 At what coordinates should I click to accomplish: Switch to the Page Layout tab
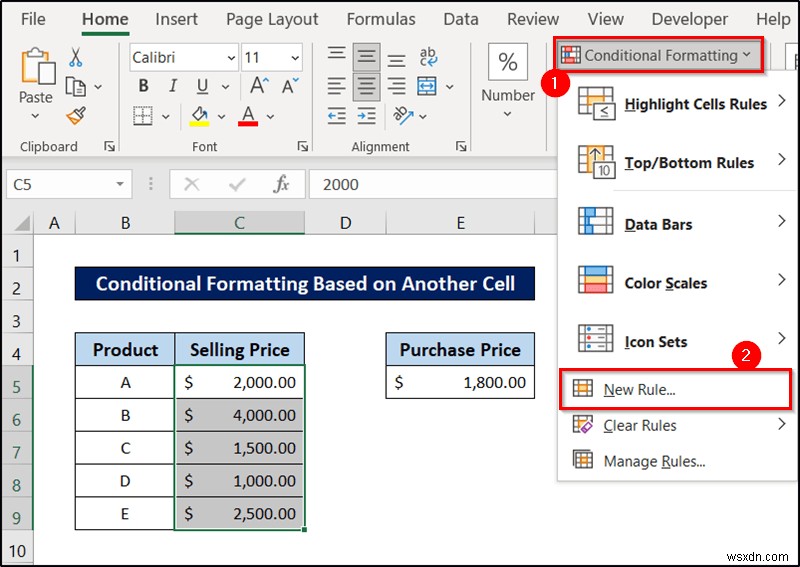272,19
